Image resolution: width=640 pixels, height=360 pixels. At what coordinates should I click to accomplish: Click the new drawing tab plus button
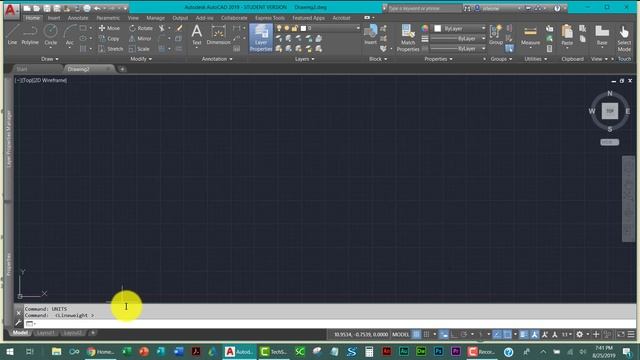pyautogui.click(x=122, y=69)
